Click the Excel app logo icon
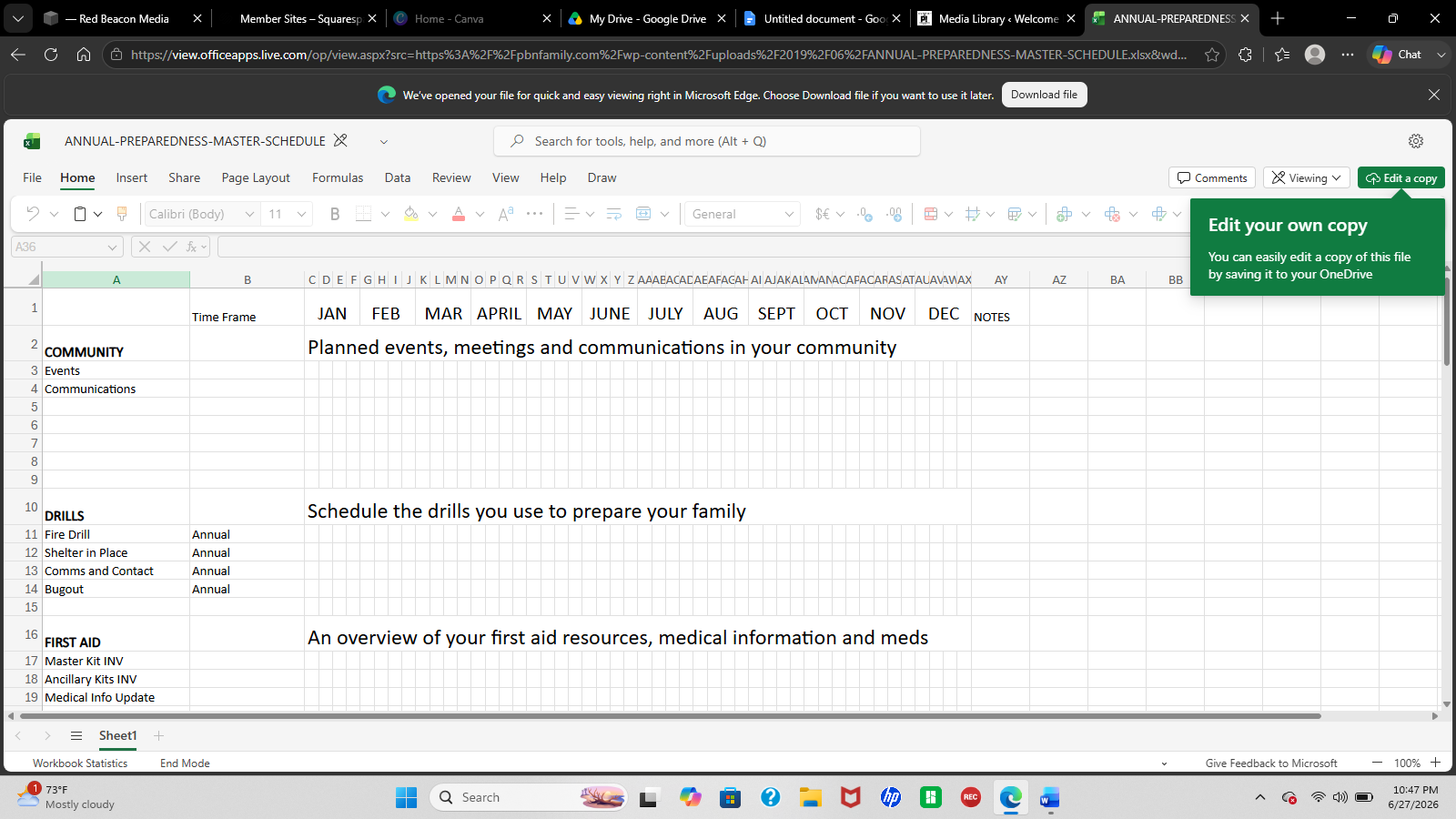This screenshot has height=819, width=1456. point(33,141)
